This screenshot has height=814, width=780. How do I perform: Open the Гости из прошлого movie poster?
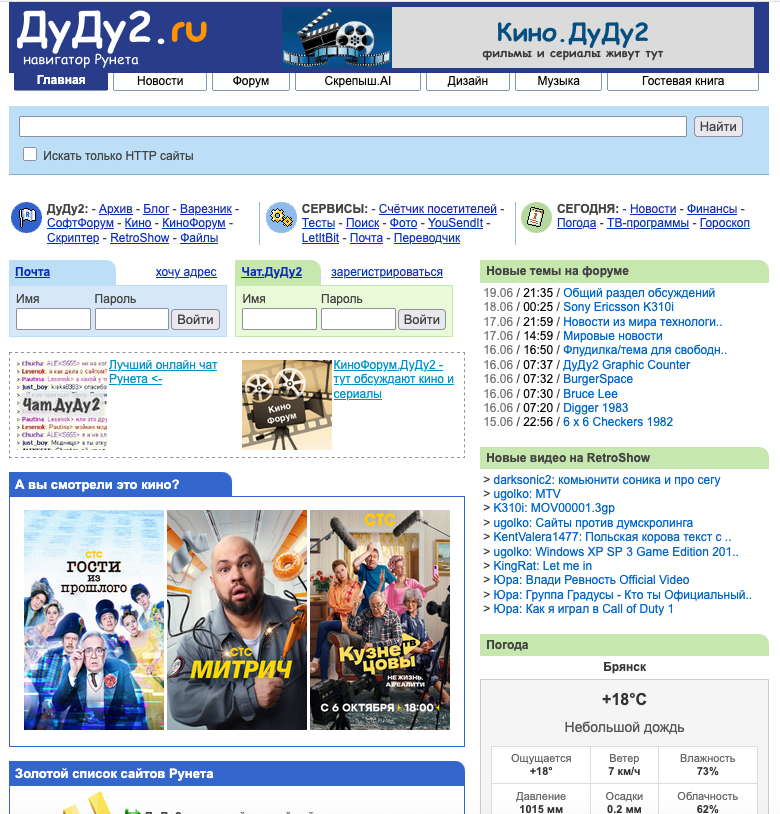[94, 620]
